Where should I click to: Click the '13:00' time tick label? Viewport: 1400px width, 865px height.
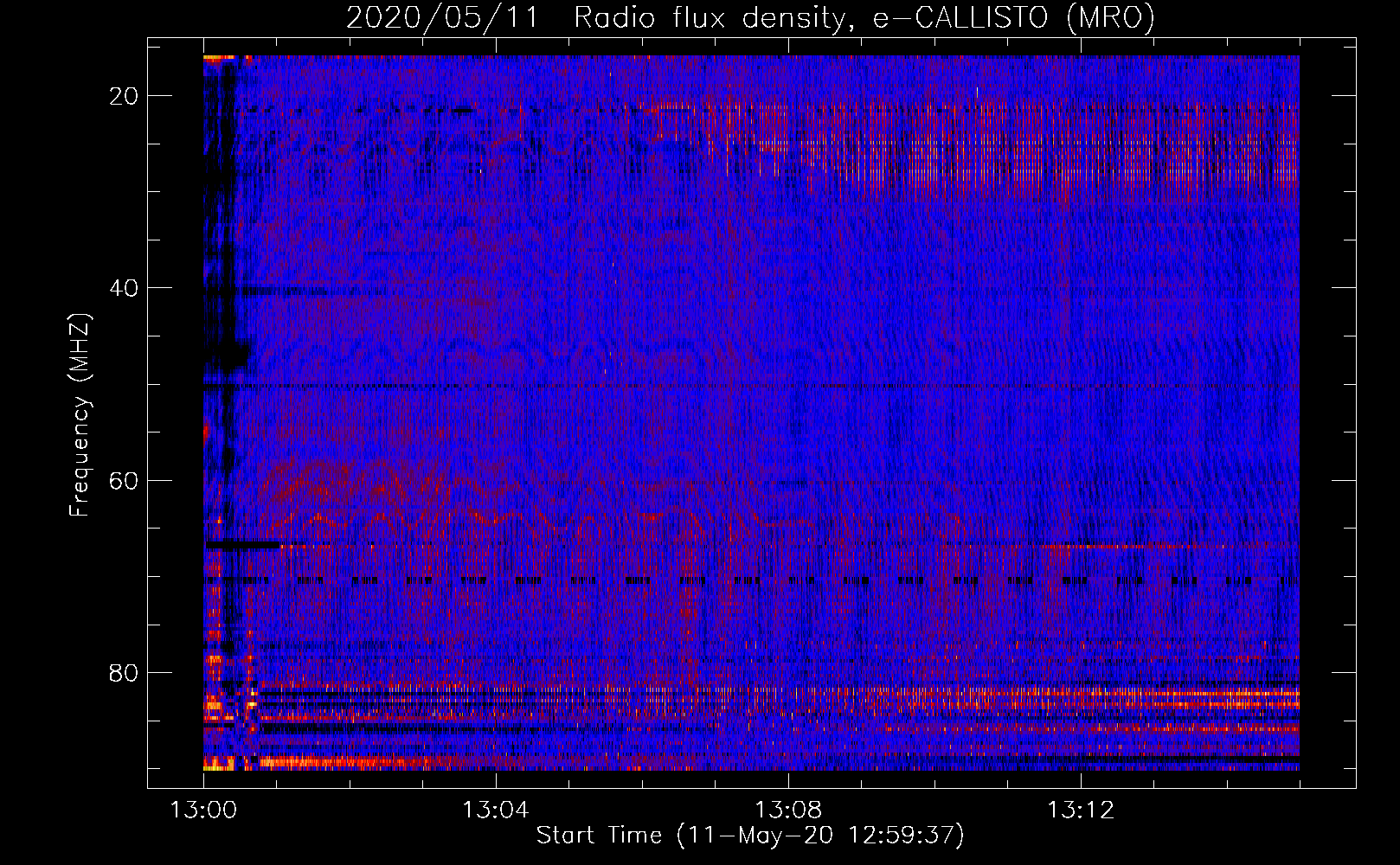point(203,811)
